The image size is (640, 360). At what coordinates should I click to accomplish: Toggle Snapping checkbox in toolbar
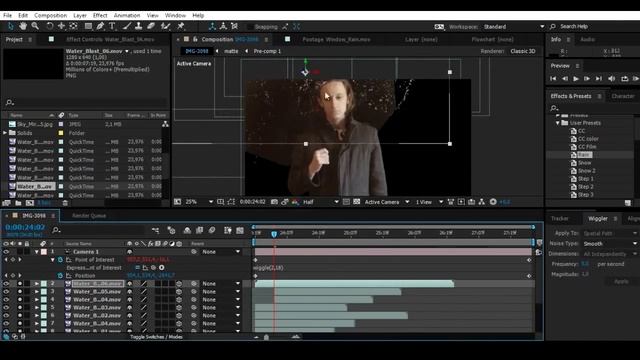250,27
